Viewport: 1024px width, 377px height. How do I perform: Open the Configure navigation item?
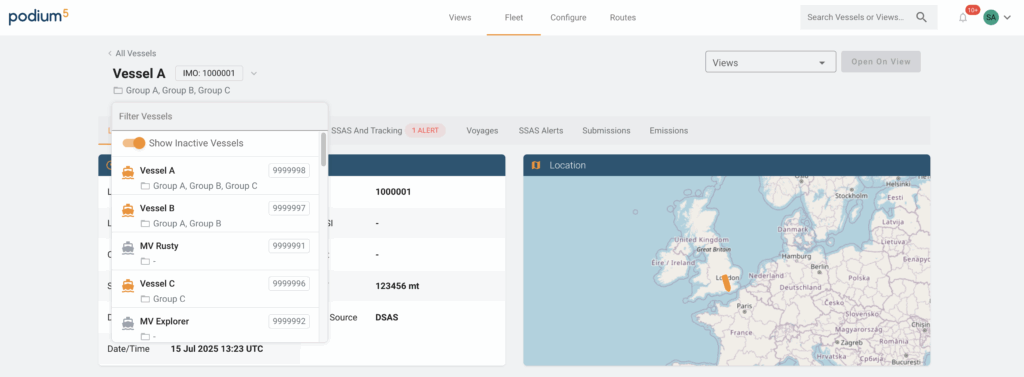(x=568, y=18)
